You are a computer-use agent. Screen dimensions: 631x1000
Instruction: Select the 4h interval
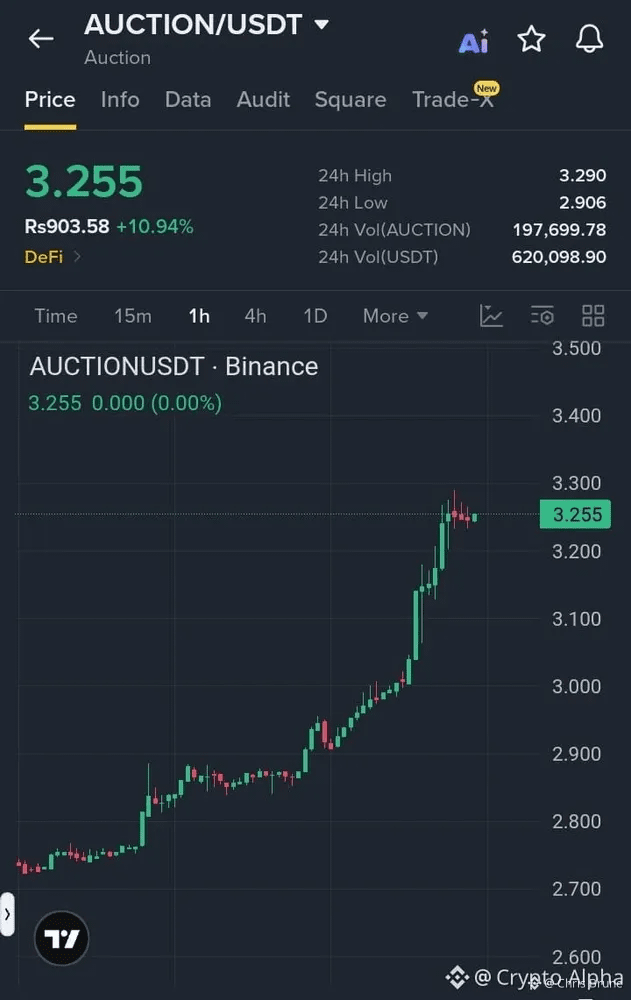pyautogui.click(x=255, y=316)
